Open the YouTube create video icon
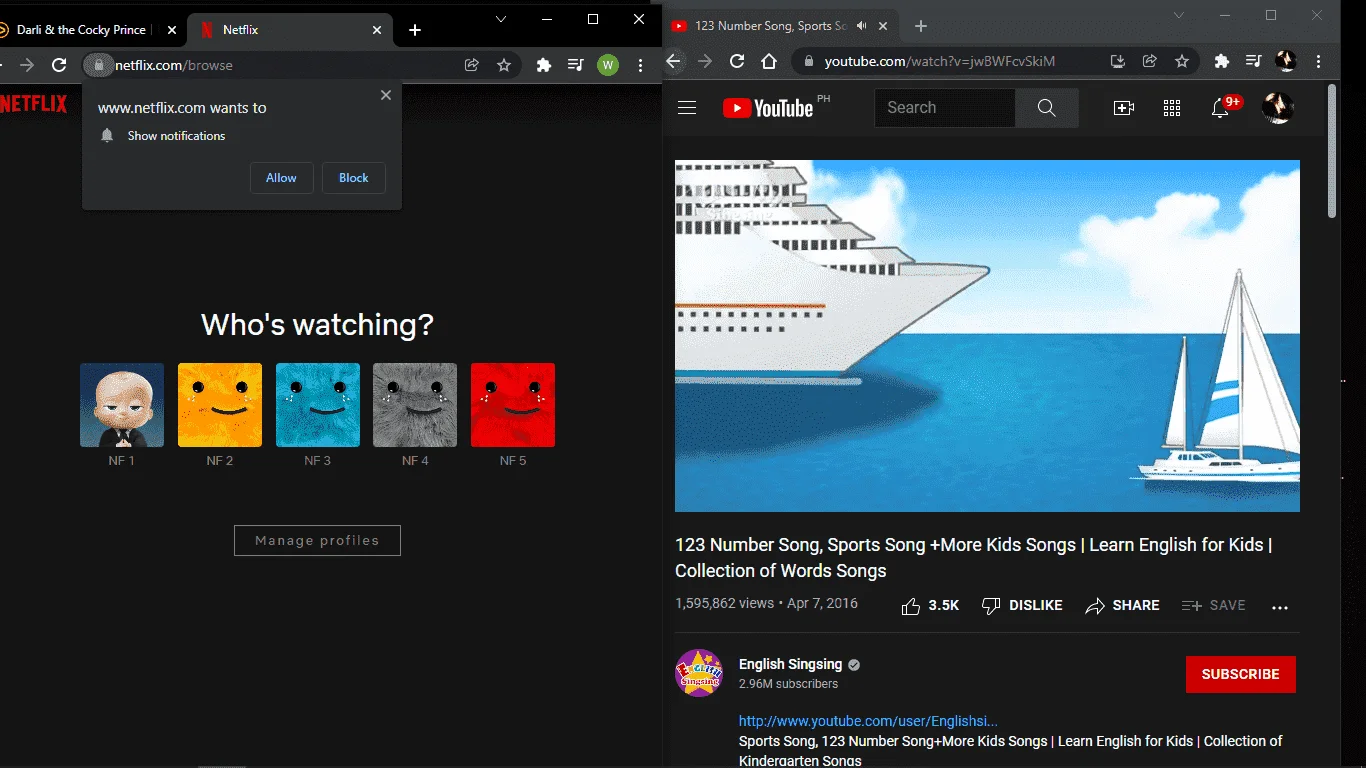The height and width of the screenshot is (768, 1366). (1124, 108)
